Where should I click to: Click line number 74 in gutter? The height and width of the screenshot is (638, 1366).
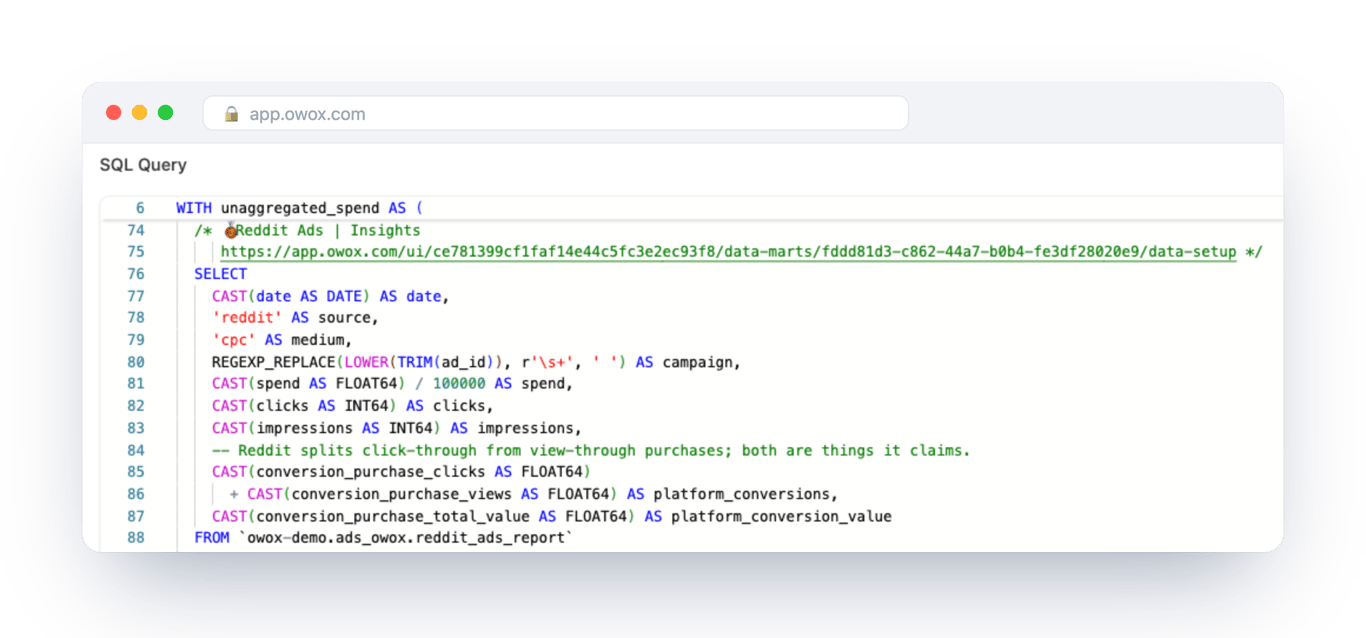pos(136,230)
